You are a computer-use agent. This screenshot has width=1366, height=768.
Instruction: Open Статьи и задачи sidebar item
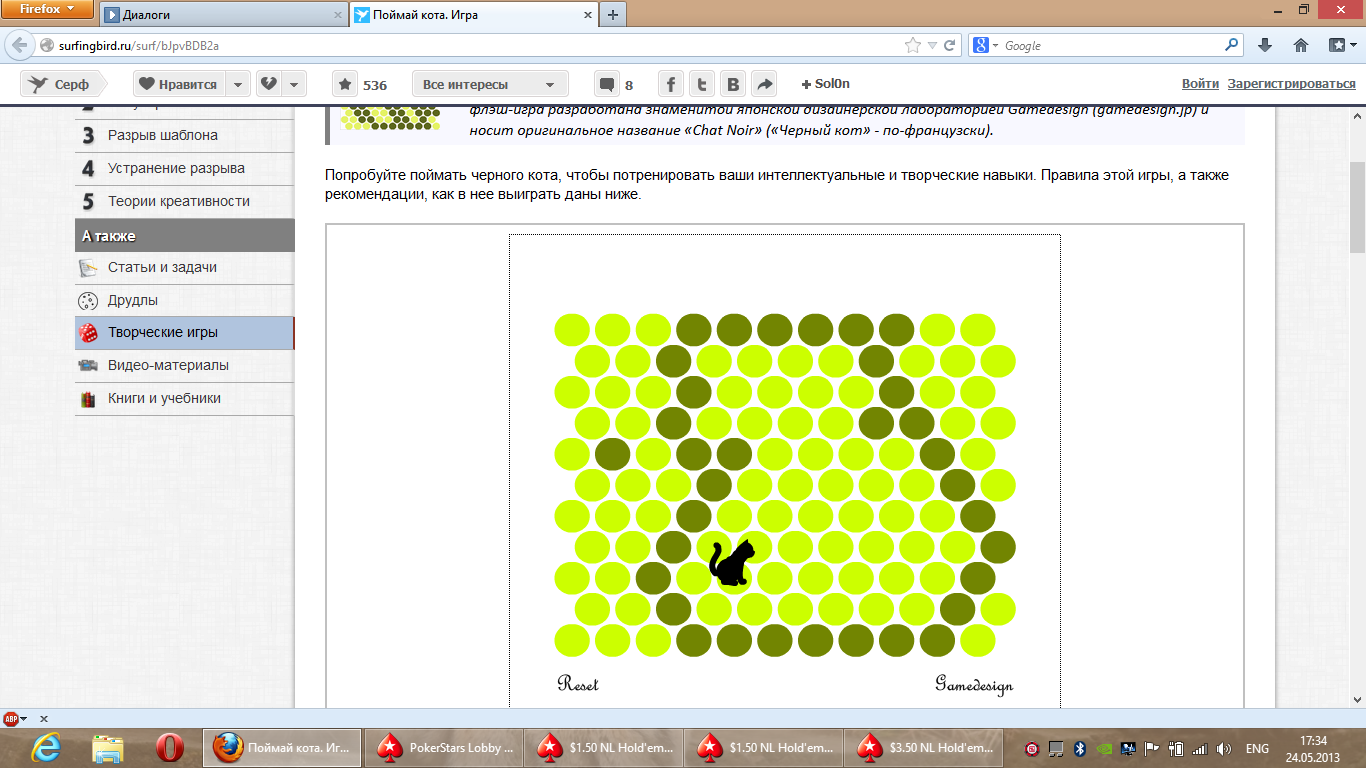pos(185,267)
